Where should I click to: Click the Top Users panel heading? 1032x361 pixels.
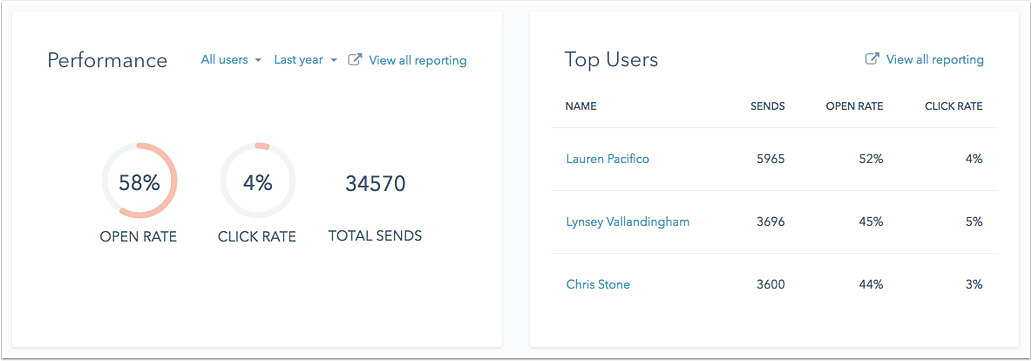click(611, 59)
